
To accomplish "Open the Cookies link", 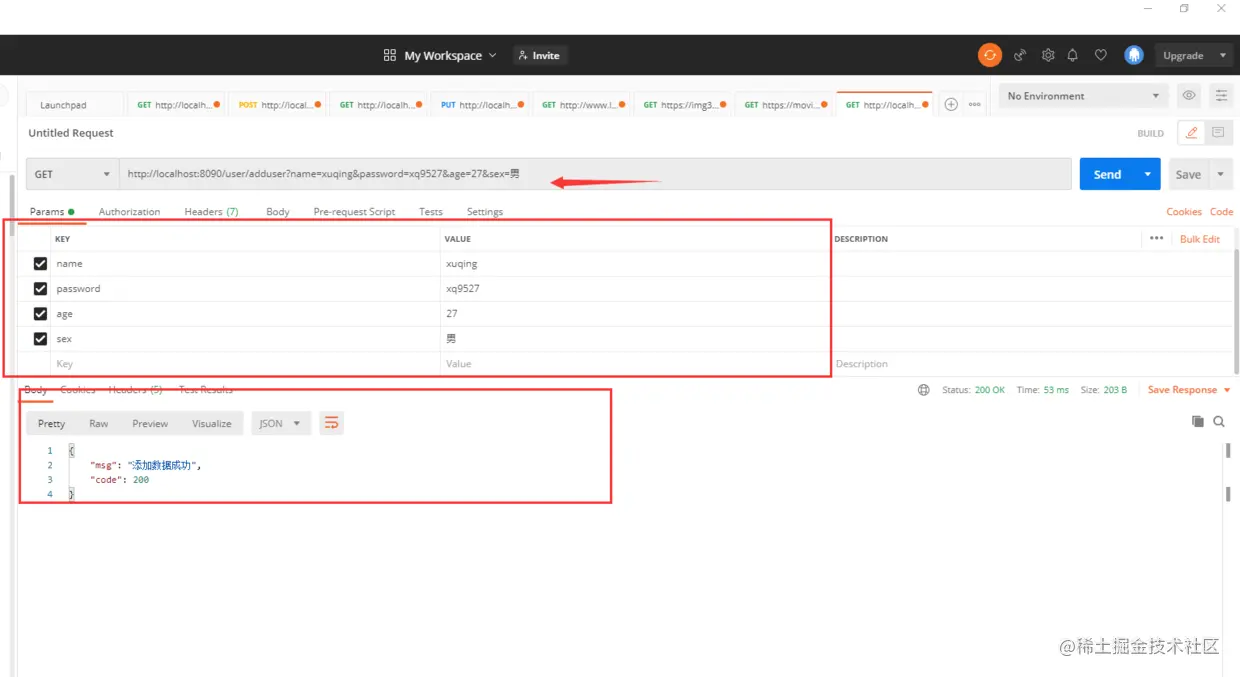I will (x=1184, y=212).
